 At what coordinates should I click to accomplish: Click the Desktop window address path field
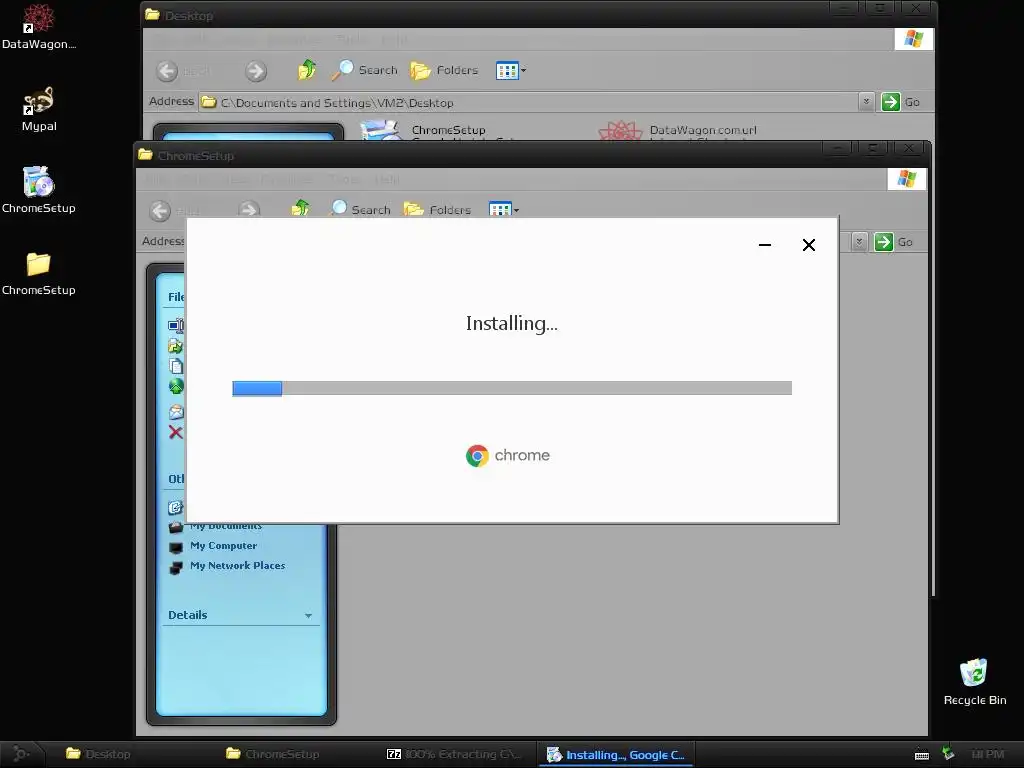click(528, 103)
